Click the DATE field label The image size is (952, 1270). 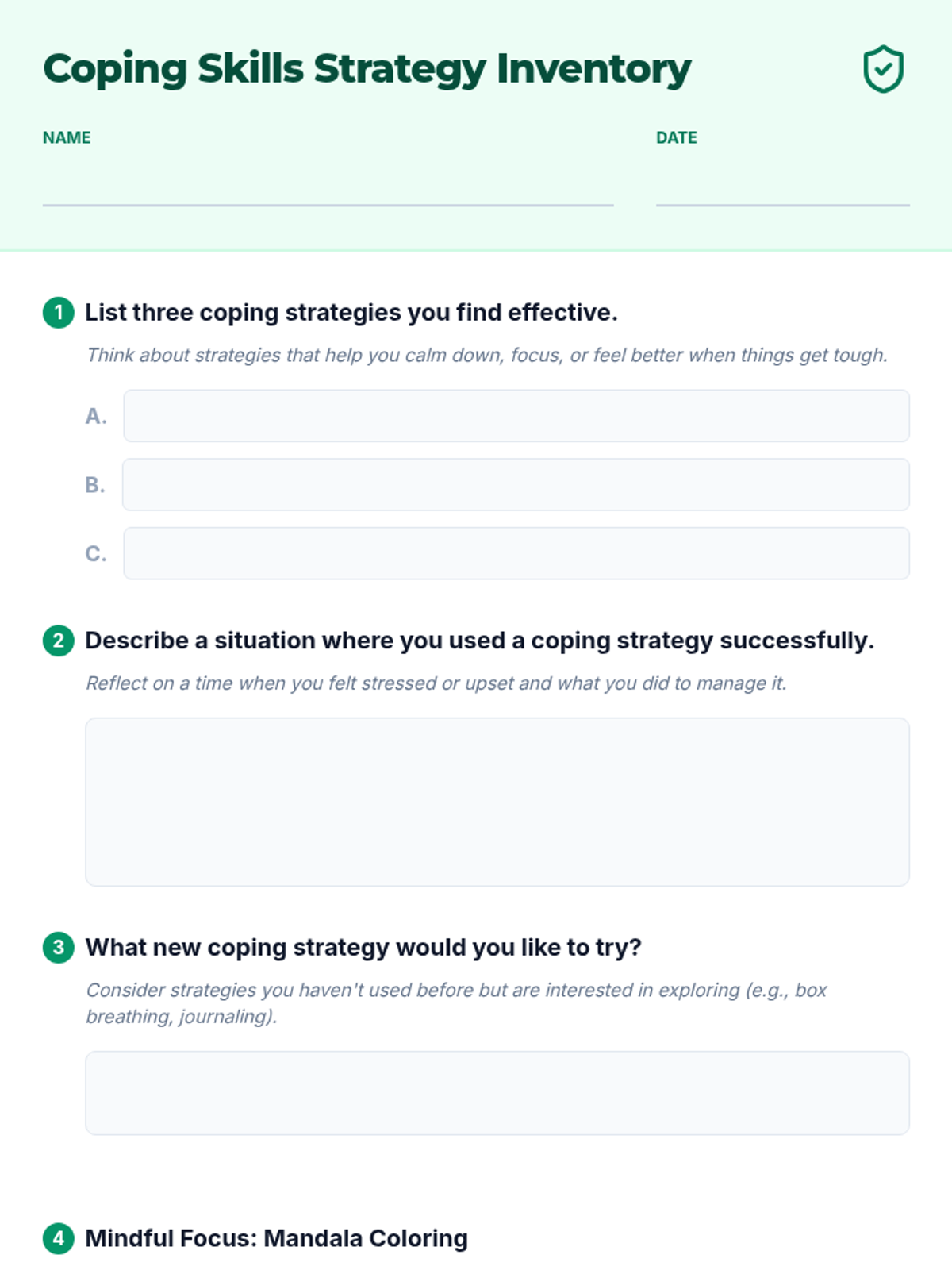[x=676, y=137]
